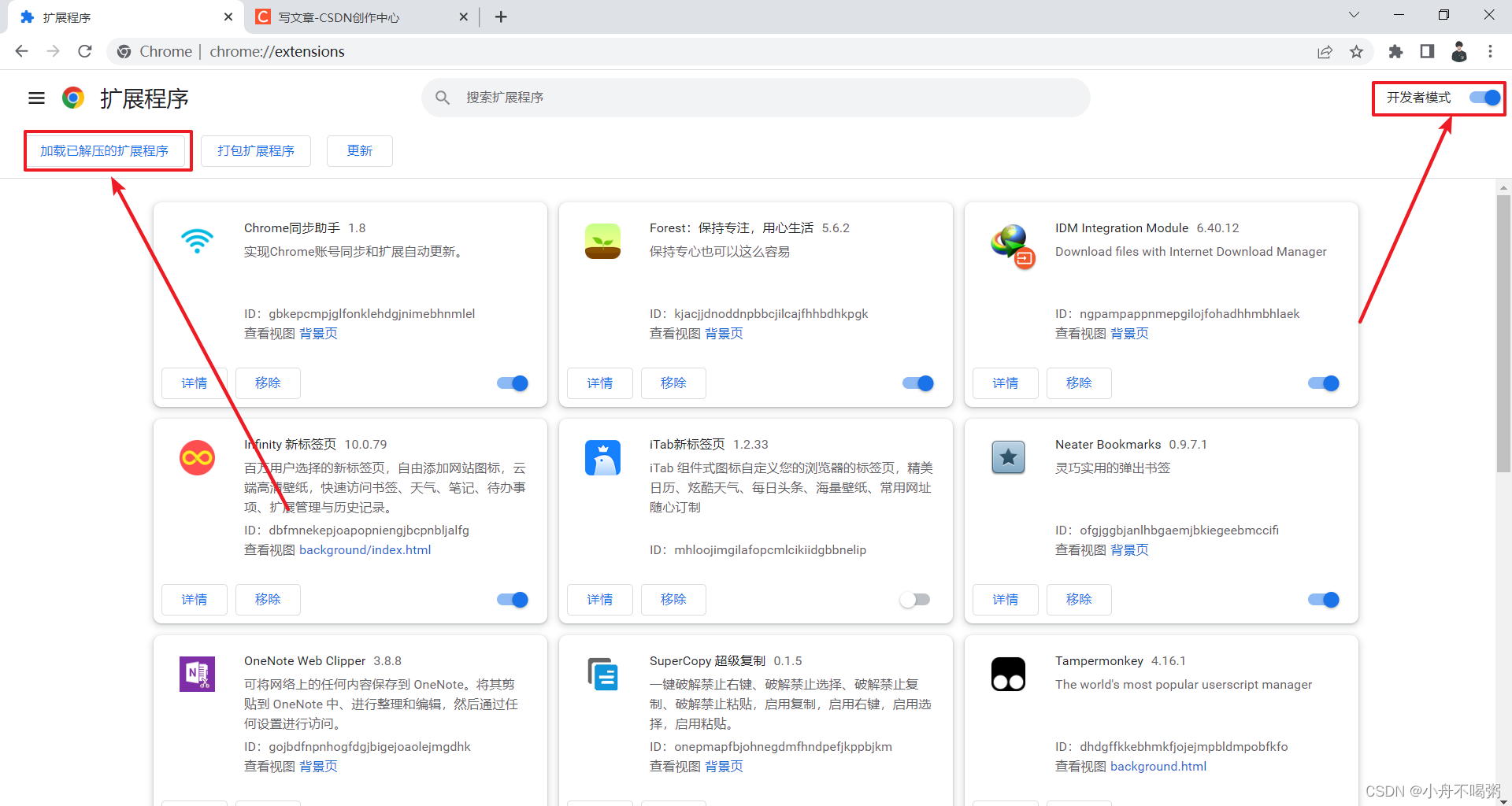Select the Tampermonkey extension icon
1512x806 pixels.
pos(1008,674)
